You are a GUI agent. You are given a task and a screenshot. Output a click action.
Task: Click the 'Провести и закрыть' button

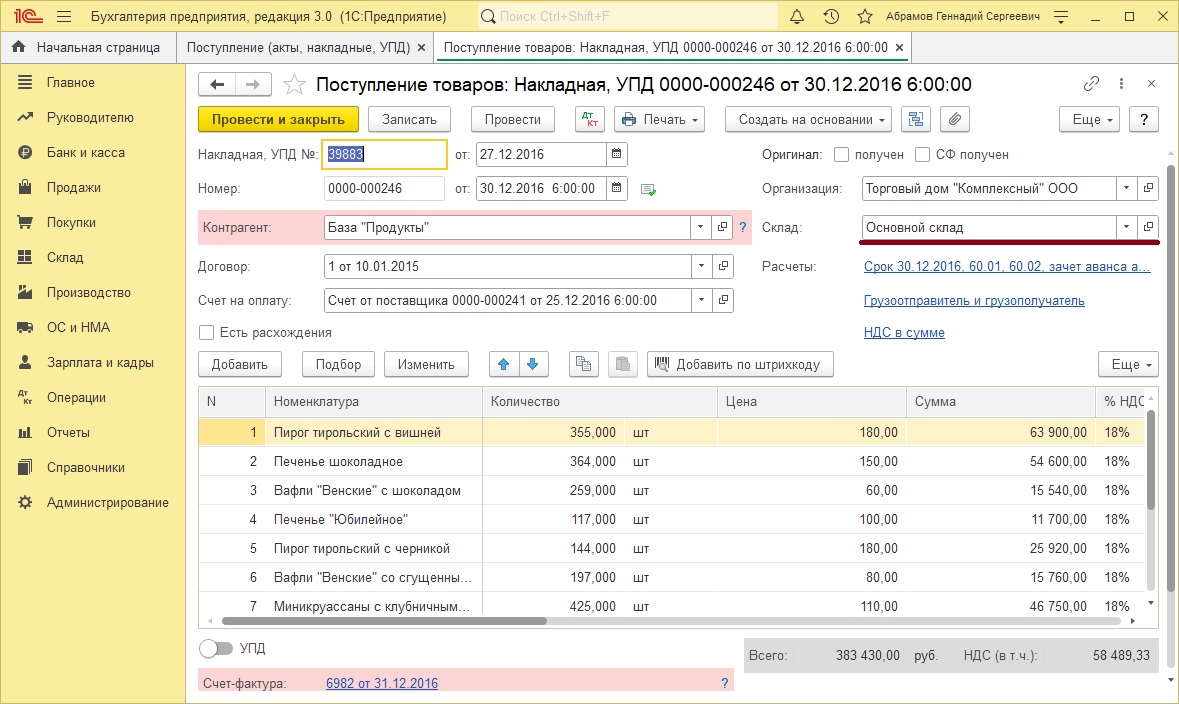[x=278, y=119]
